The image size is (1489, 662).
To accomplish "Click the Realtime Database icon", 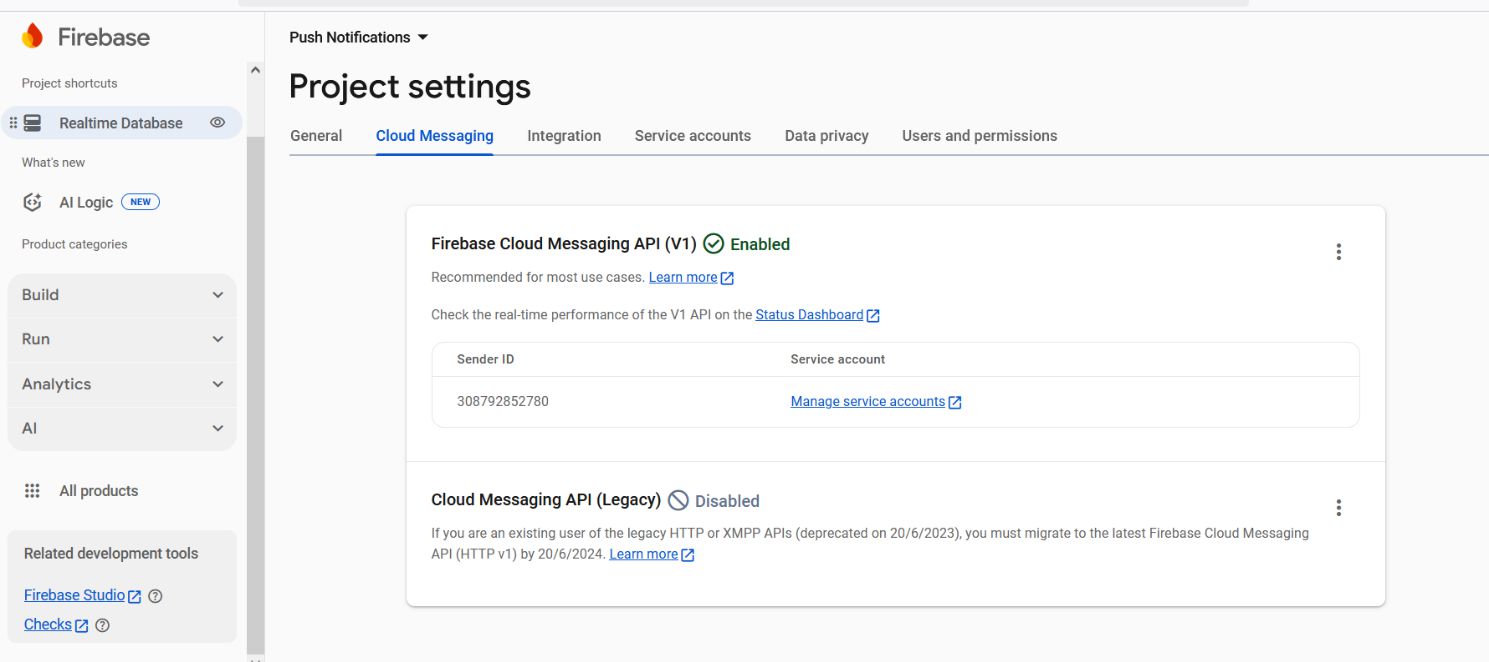I will (33, 123).
